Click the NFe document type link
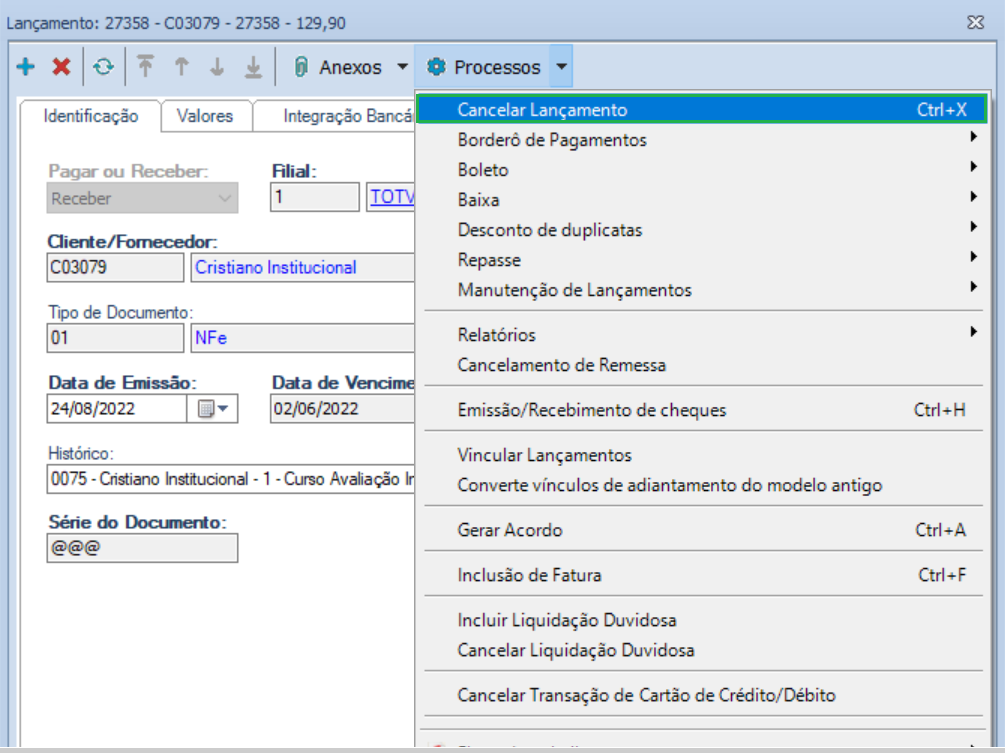 (211, 338)
